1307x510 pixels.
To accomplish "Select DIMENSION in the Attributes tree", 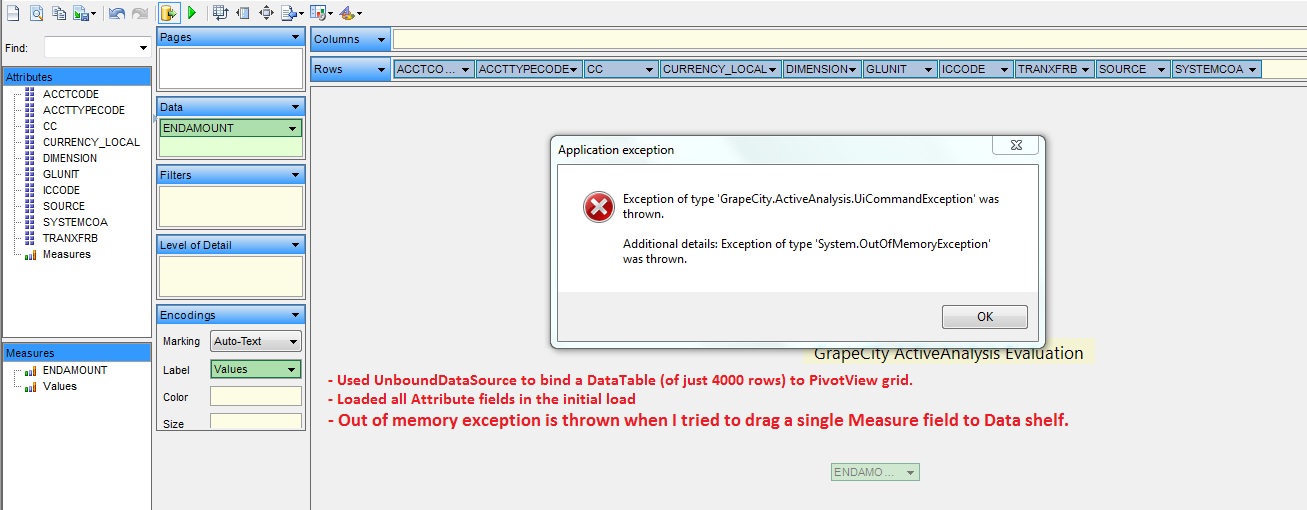I will click(70, 158).
